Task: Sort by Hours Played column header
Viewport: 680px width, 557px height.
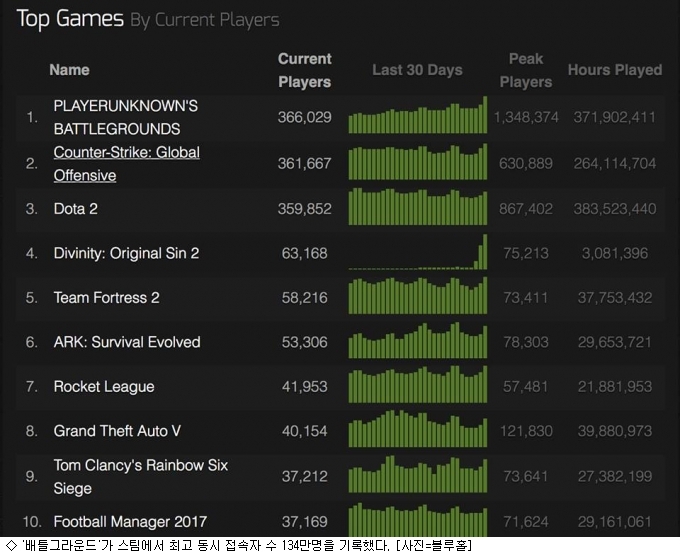Action: tap(615, 70)
